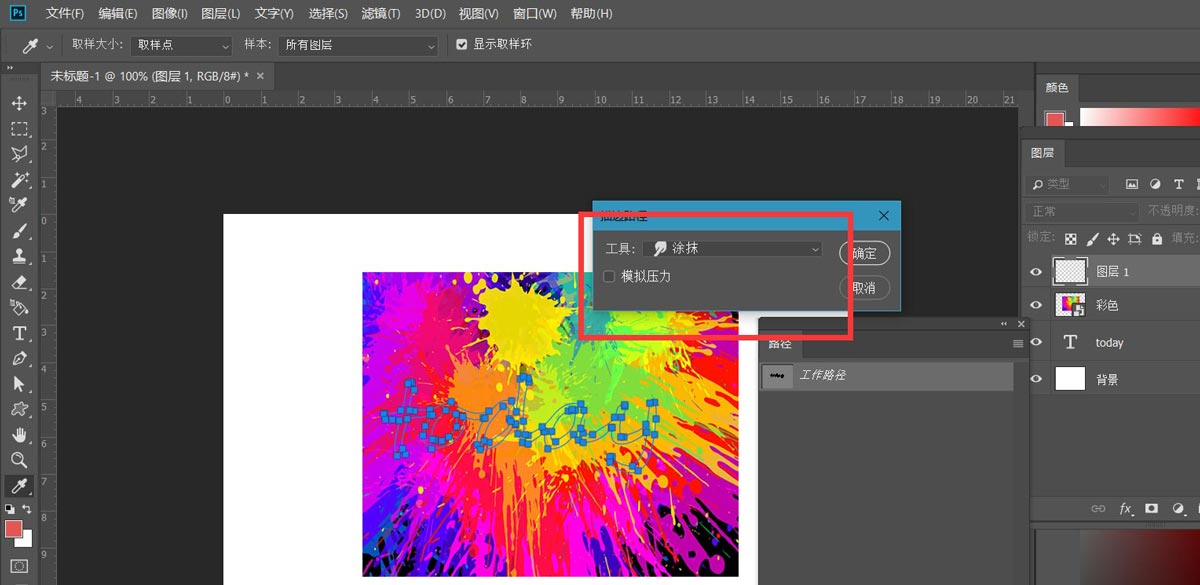Click 取消 in the stroke path dialog

[x=864, y=288]
